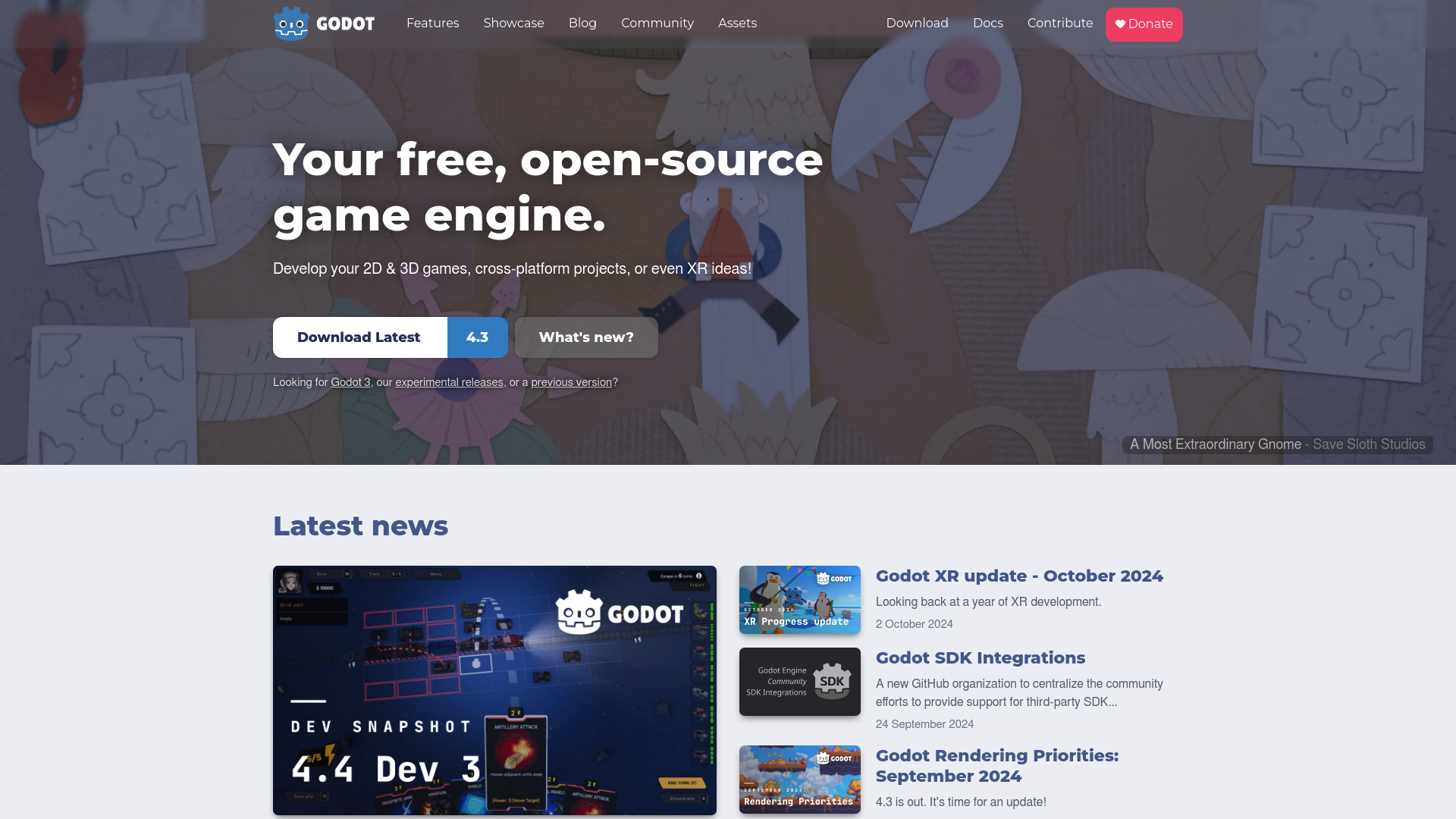The width and height of the screenshot is (1456, 819).
Task: Click the Godot 3 link
Action: tap(350, 382)
